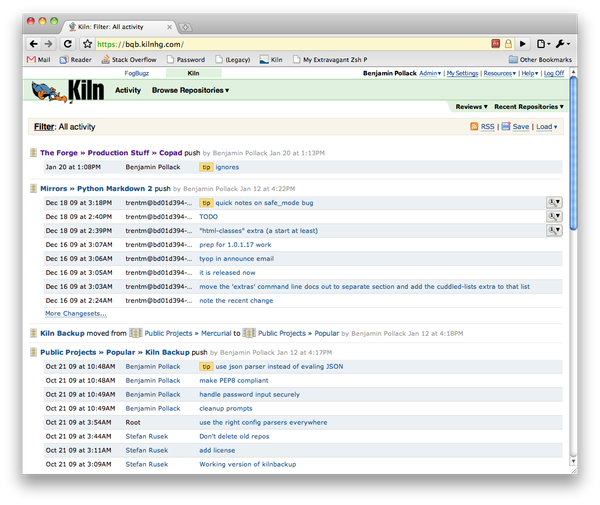Click the RSS text link
The width and height of the screenshot is (600, 505).
tap(488, 127)
